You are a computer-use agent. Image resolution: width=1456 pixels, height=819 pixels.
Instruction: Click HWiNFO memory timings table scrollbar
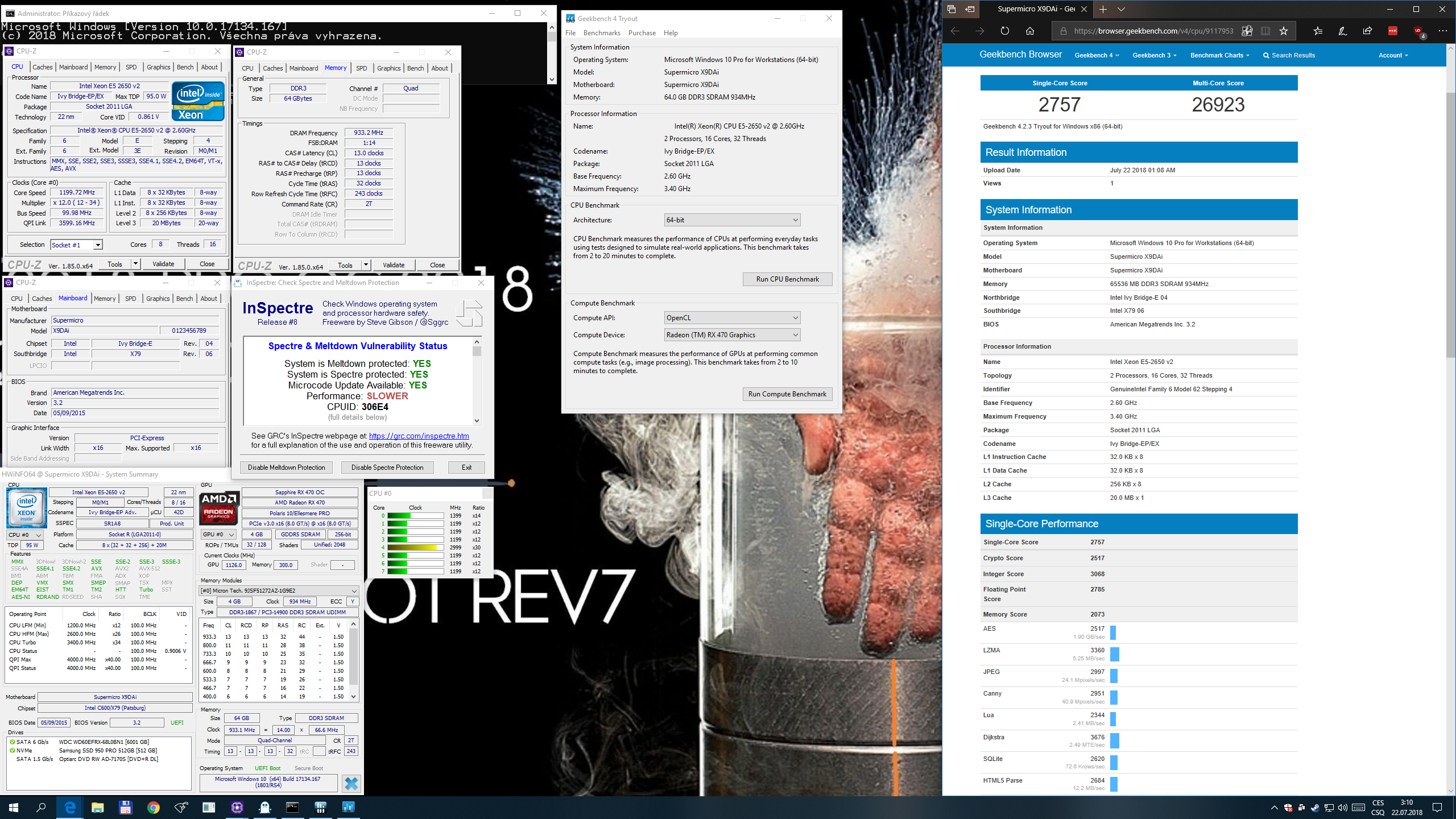(x=353, y=660)
